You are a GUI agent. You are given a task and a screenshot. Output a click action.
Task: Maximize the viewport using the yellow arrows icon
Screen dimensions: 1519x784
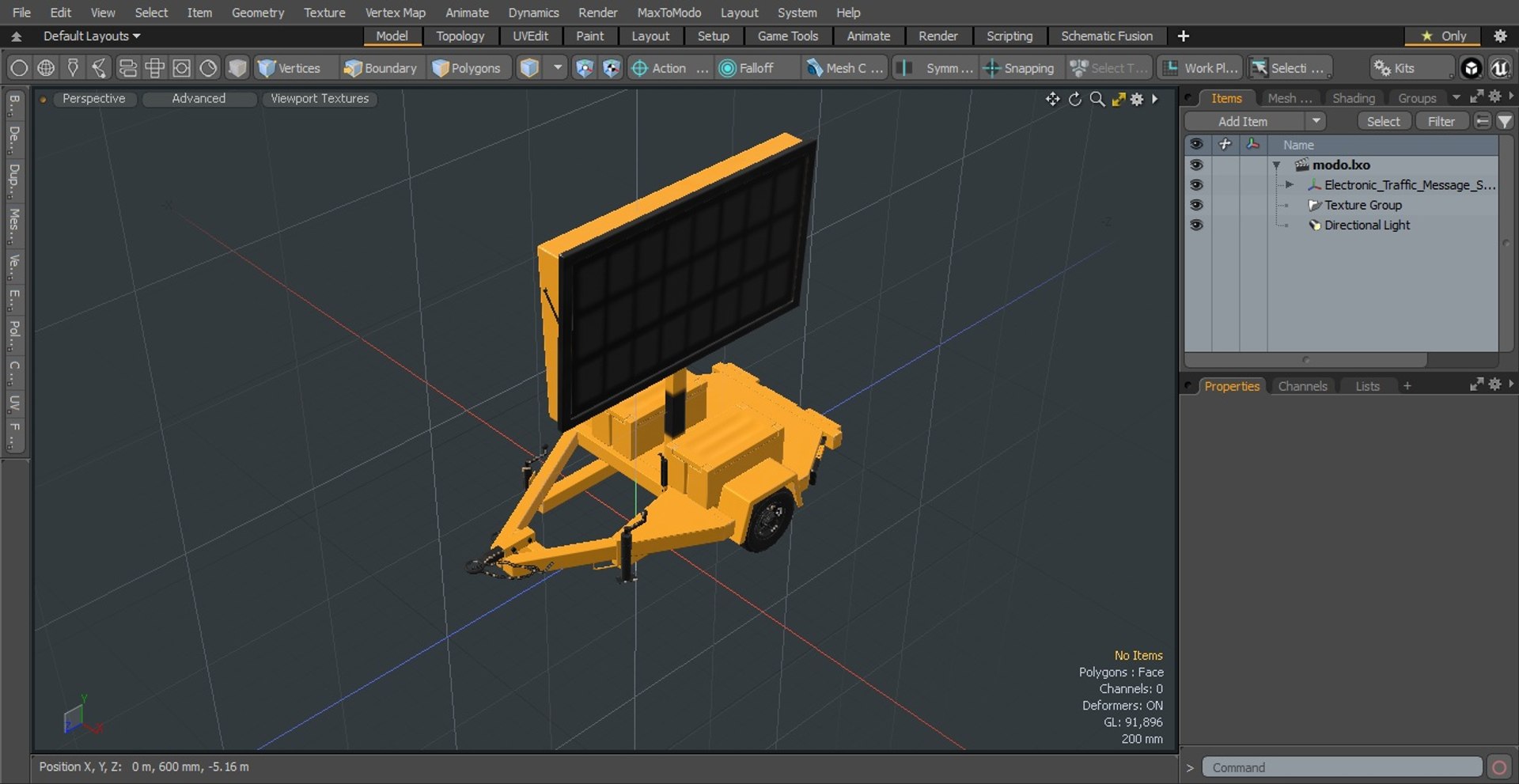1118,99
